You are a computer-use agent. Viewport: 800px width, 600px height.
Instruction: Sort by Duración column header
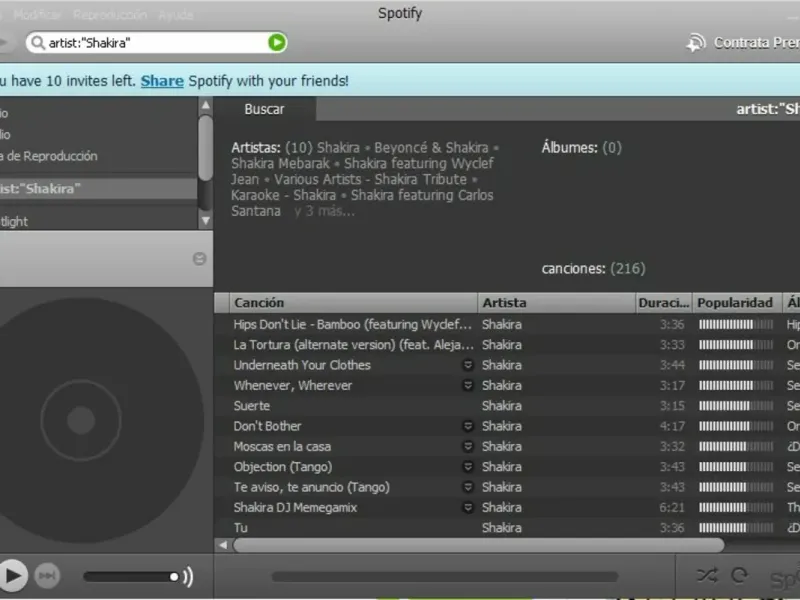664,303
